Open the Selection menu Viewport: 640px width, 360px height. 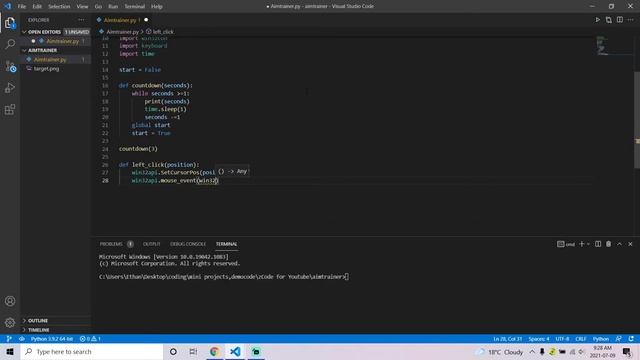pyautogui.click(x=59, y=6)
